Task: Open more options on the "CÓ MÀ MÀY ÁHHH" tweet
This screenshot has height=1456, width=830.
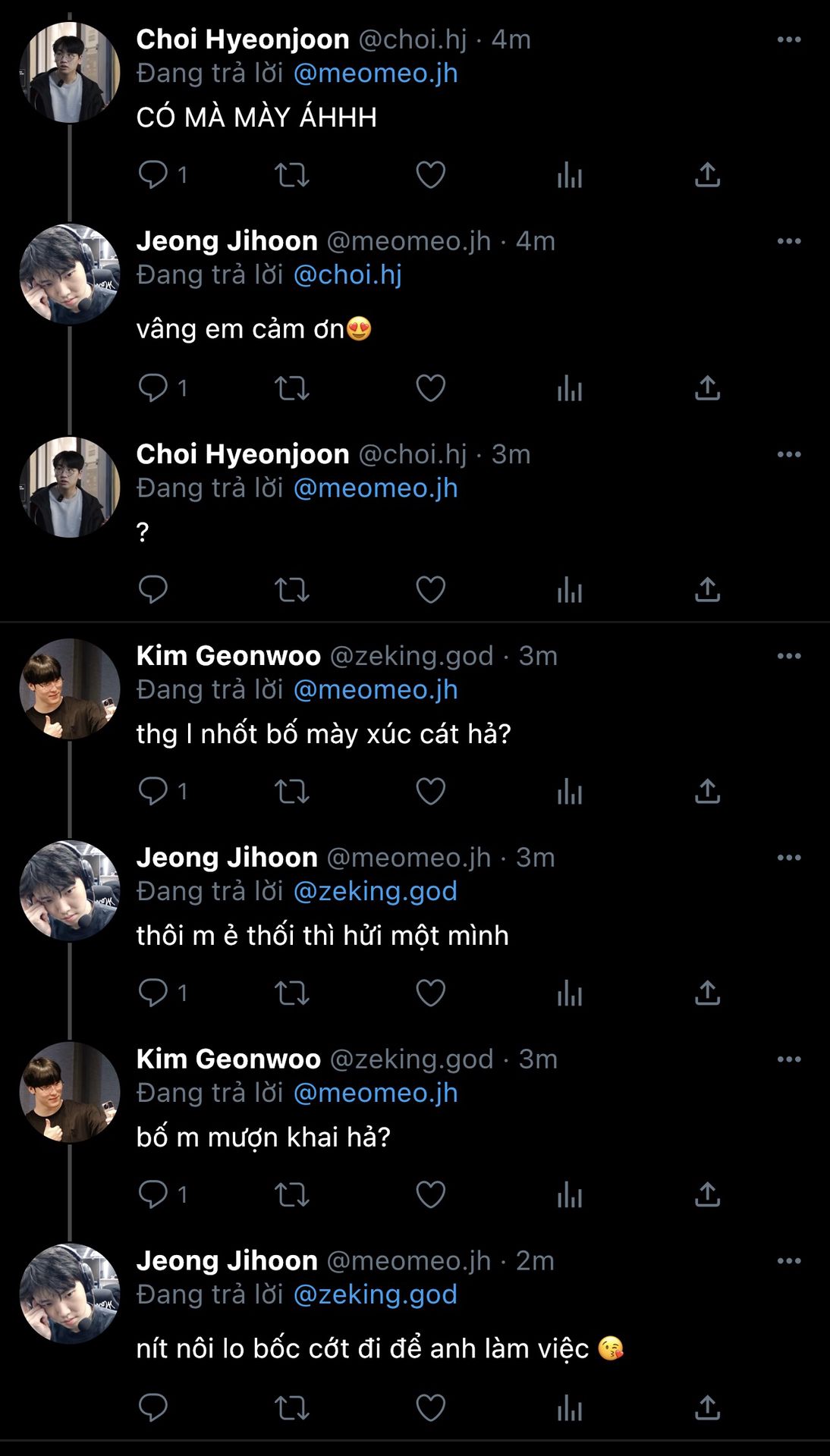Action: coord(789,39)
